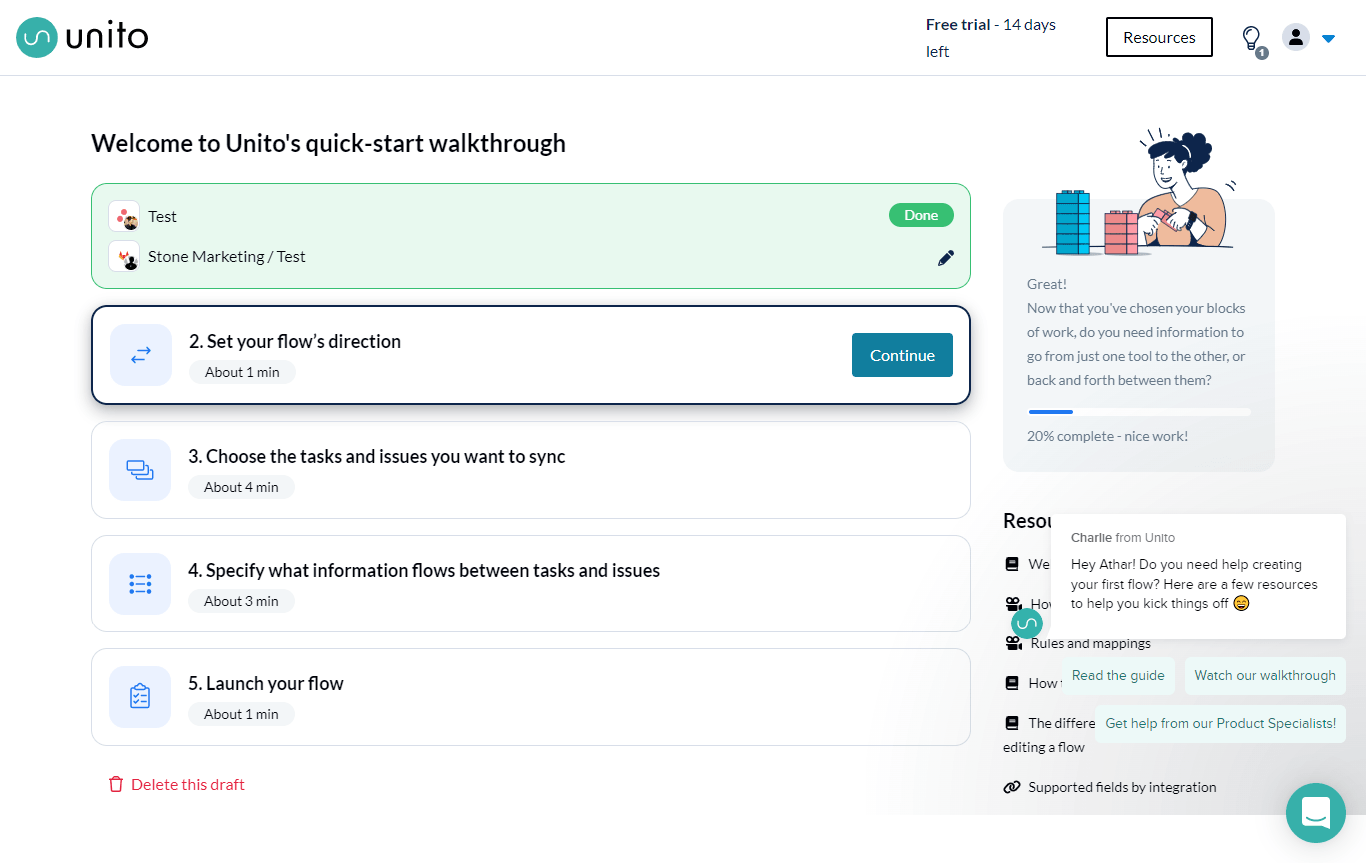
Task: Click the flow direction arrows icon
Action: 141,354
